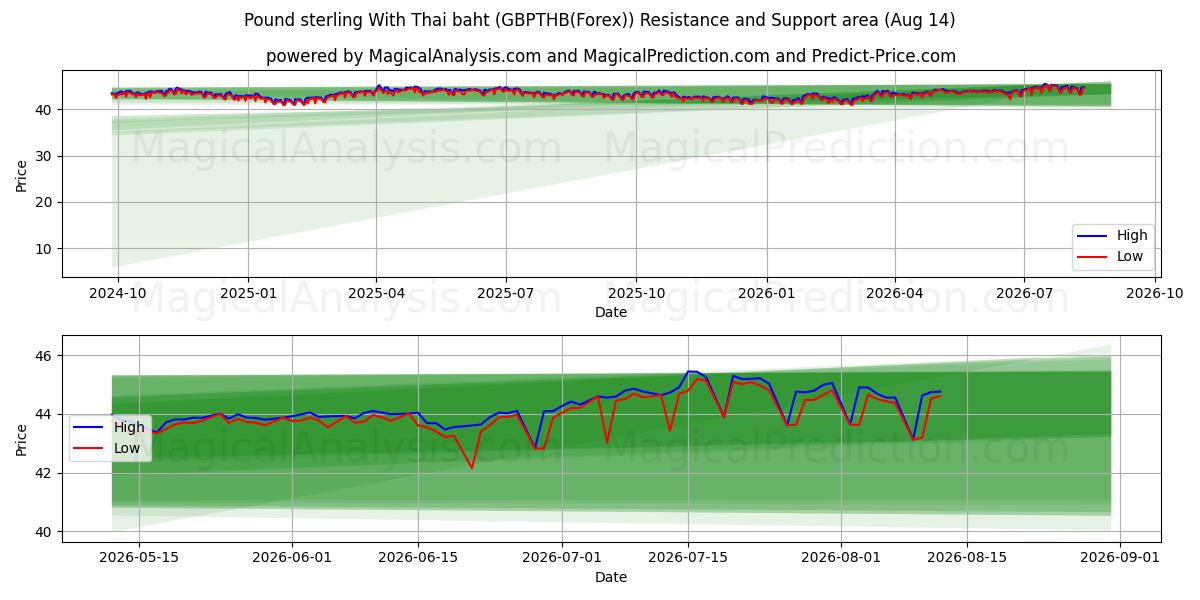
Task: Click the lower chart '2026-08-15' tick label
Action: [966, 559]
